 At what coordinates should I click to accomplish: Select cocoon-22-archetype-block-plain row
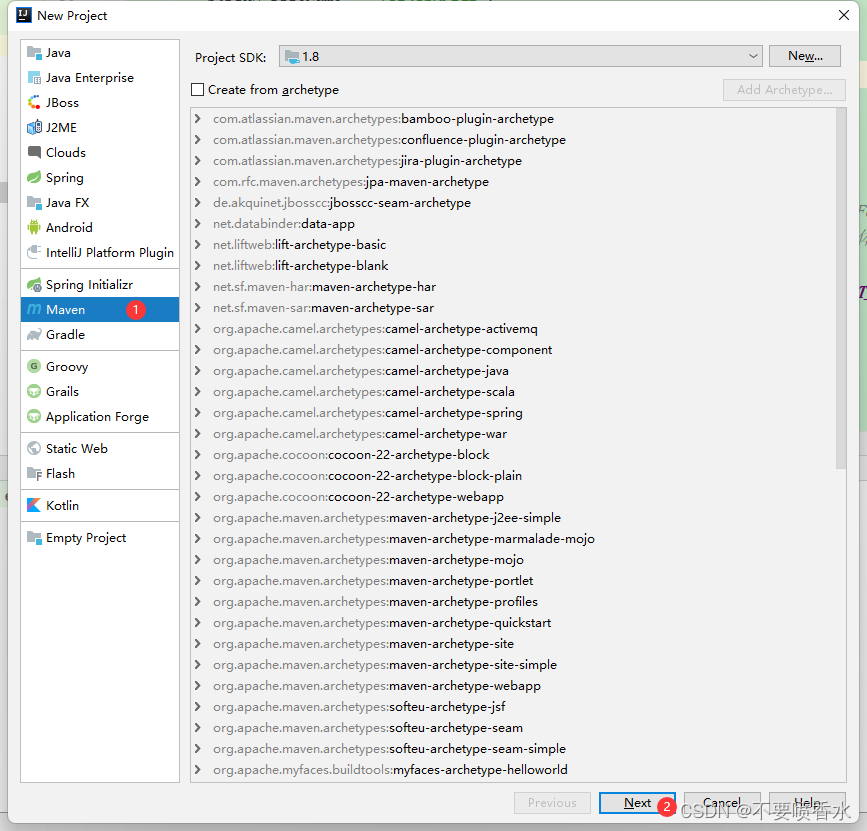click(x=513, y=476)
